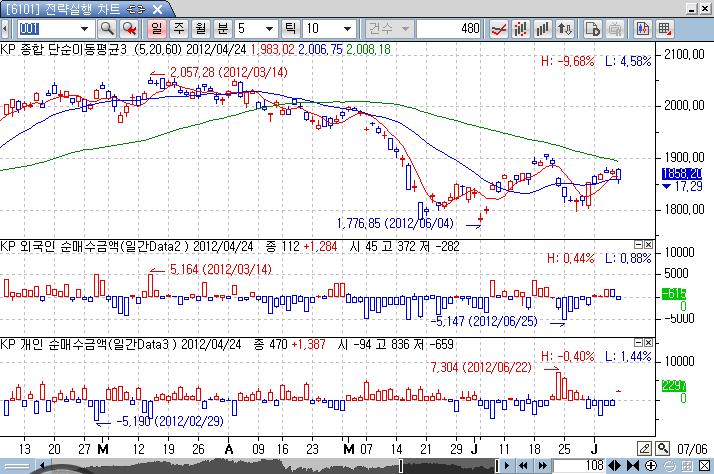Switch chart to 주 (weekly) period
This screenshot has width=714, height=474.
pos(177,29)
